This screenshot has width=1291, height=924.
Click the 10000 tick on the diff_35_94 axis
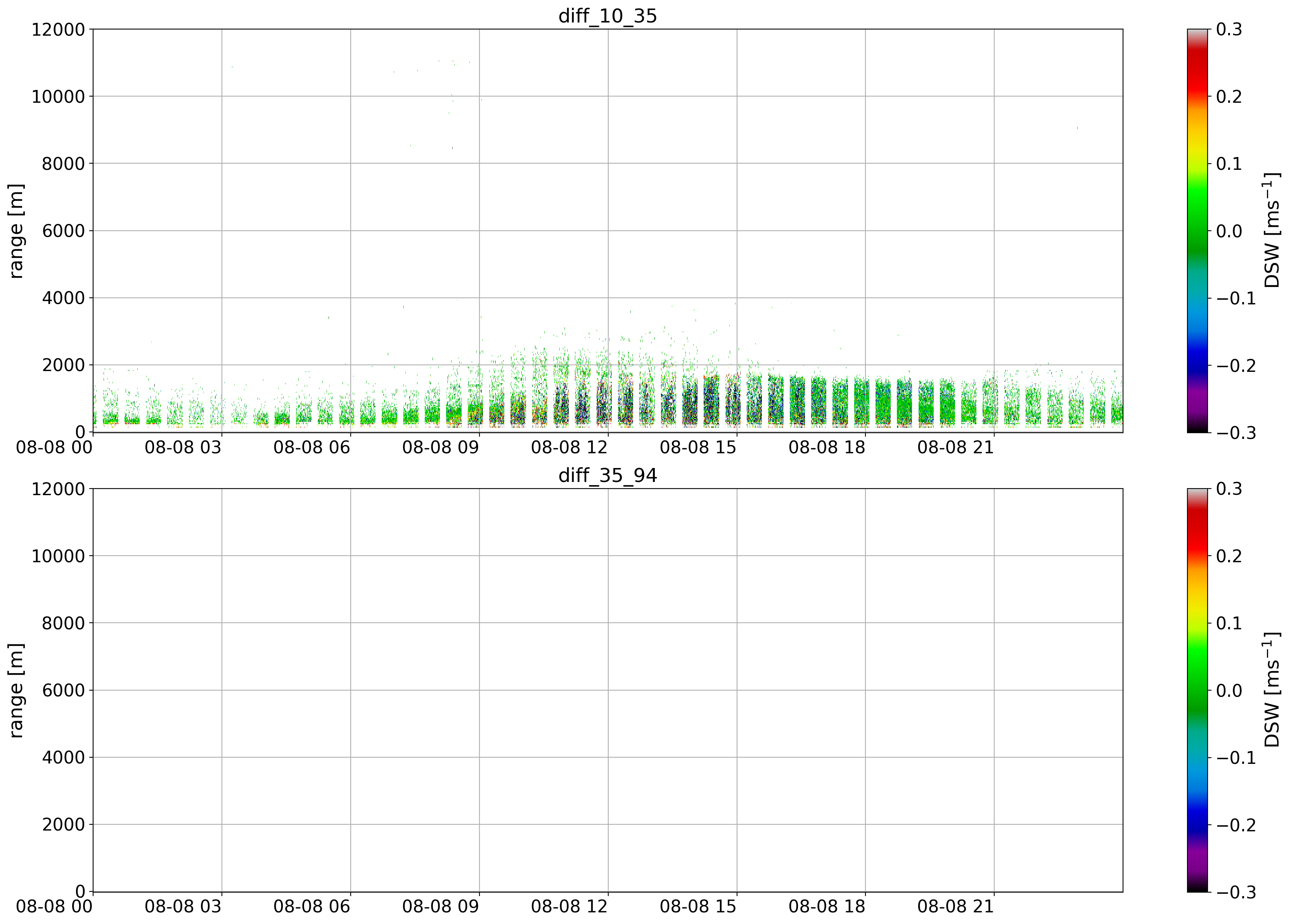pyautogui.click(x=58, y=556)
